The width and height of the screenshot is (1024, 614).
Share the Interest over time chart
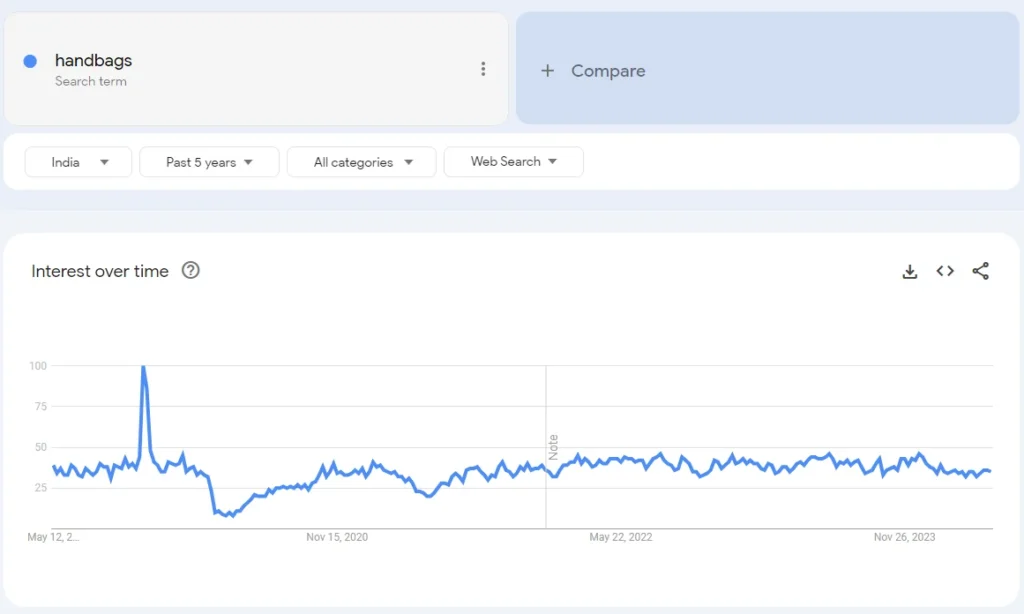[x=981, y=271]
